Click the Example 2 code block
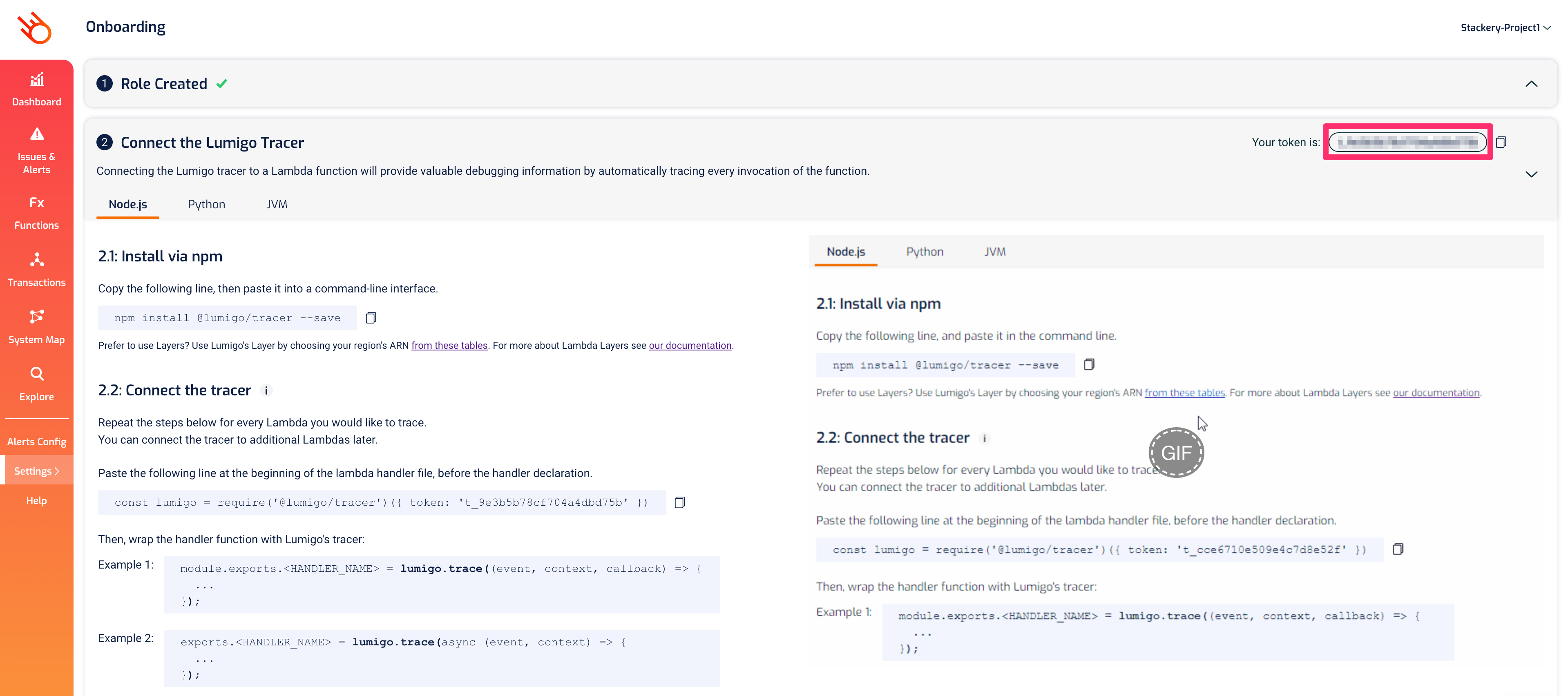1568x696 pixels. tap(442, 658)
